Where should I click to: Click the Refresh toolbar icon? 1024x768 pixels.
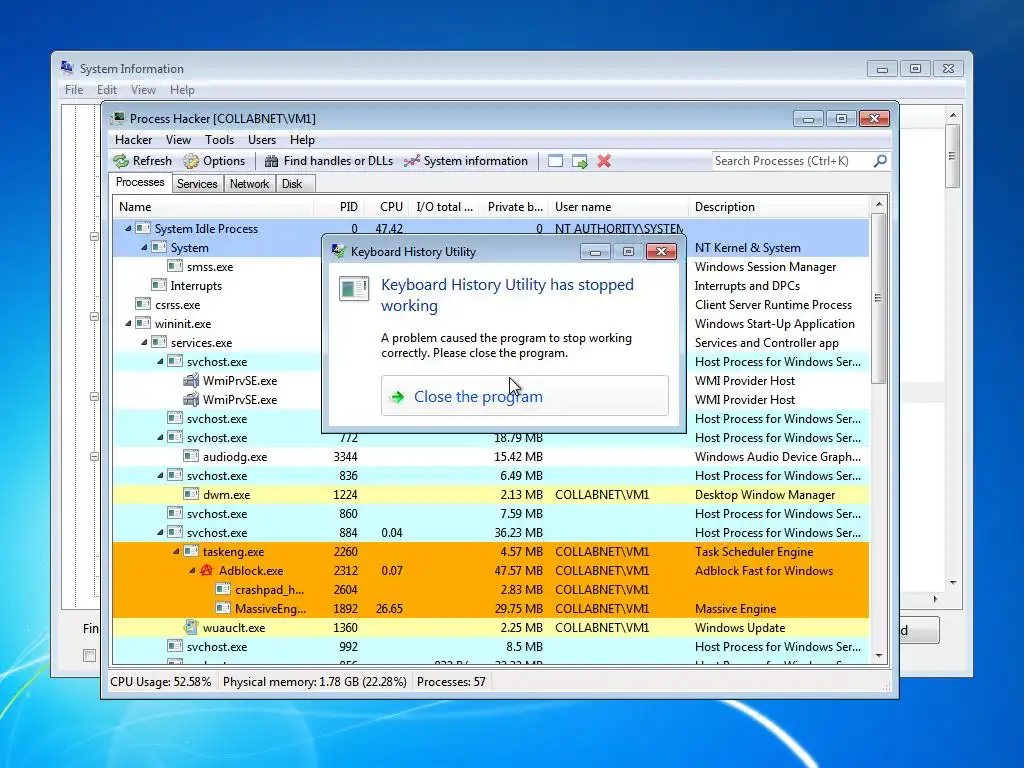click(121, 161)
